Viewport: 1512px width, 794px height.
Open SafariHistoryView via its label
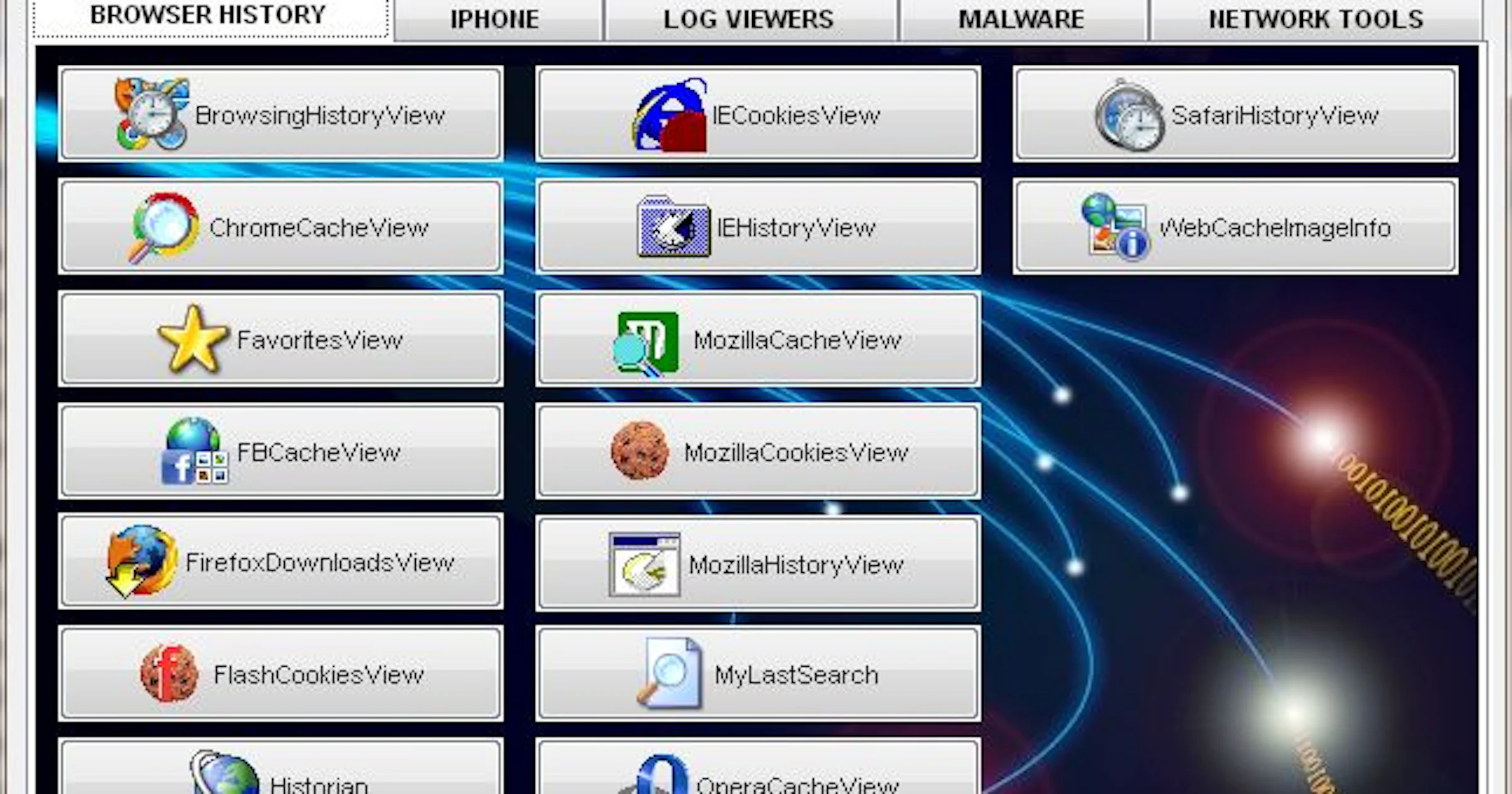(1274, 116)
